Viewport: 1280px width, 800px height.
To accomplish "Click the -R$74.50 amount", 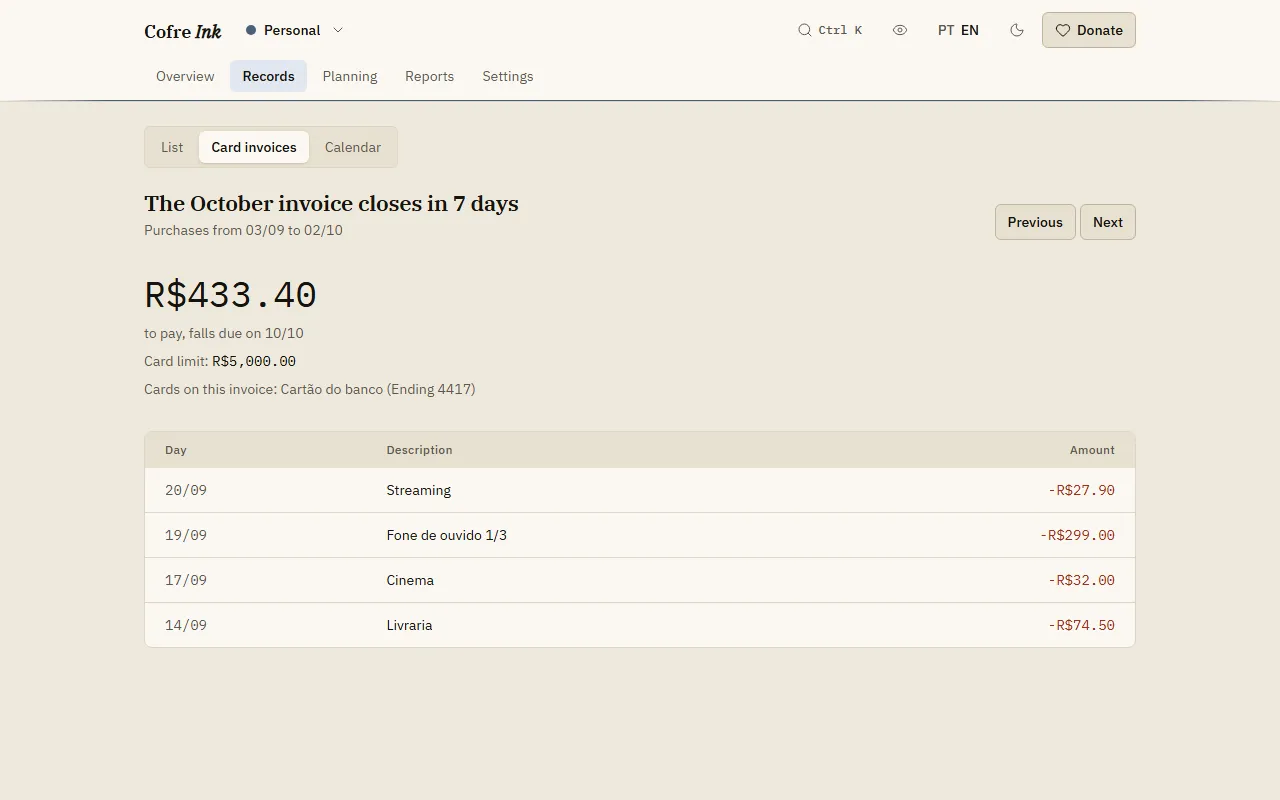I will tap(1081, 625).
